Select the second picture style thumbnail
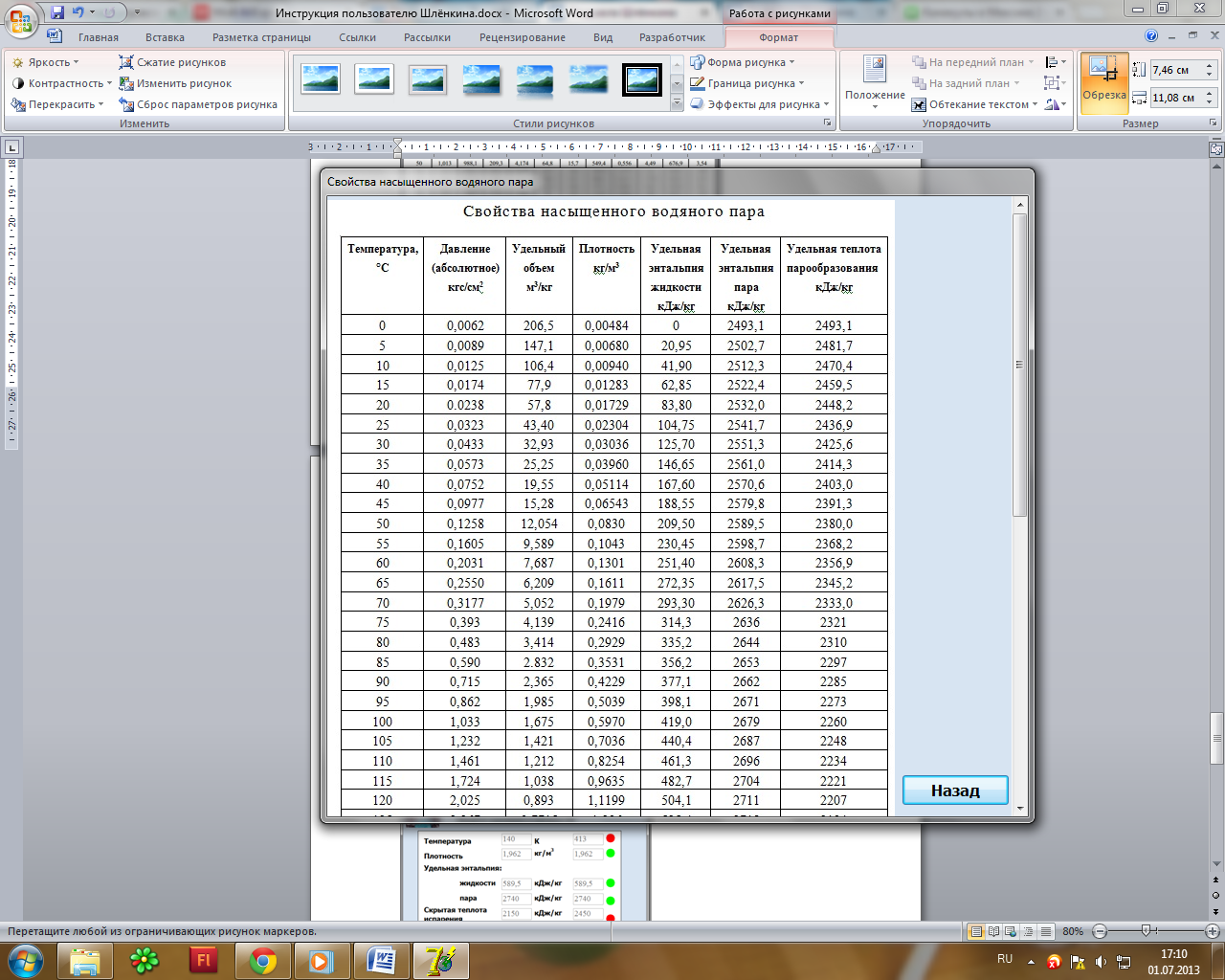The image size is (1225, 980). (374, 79)
